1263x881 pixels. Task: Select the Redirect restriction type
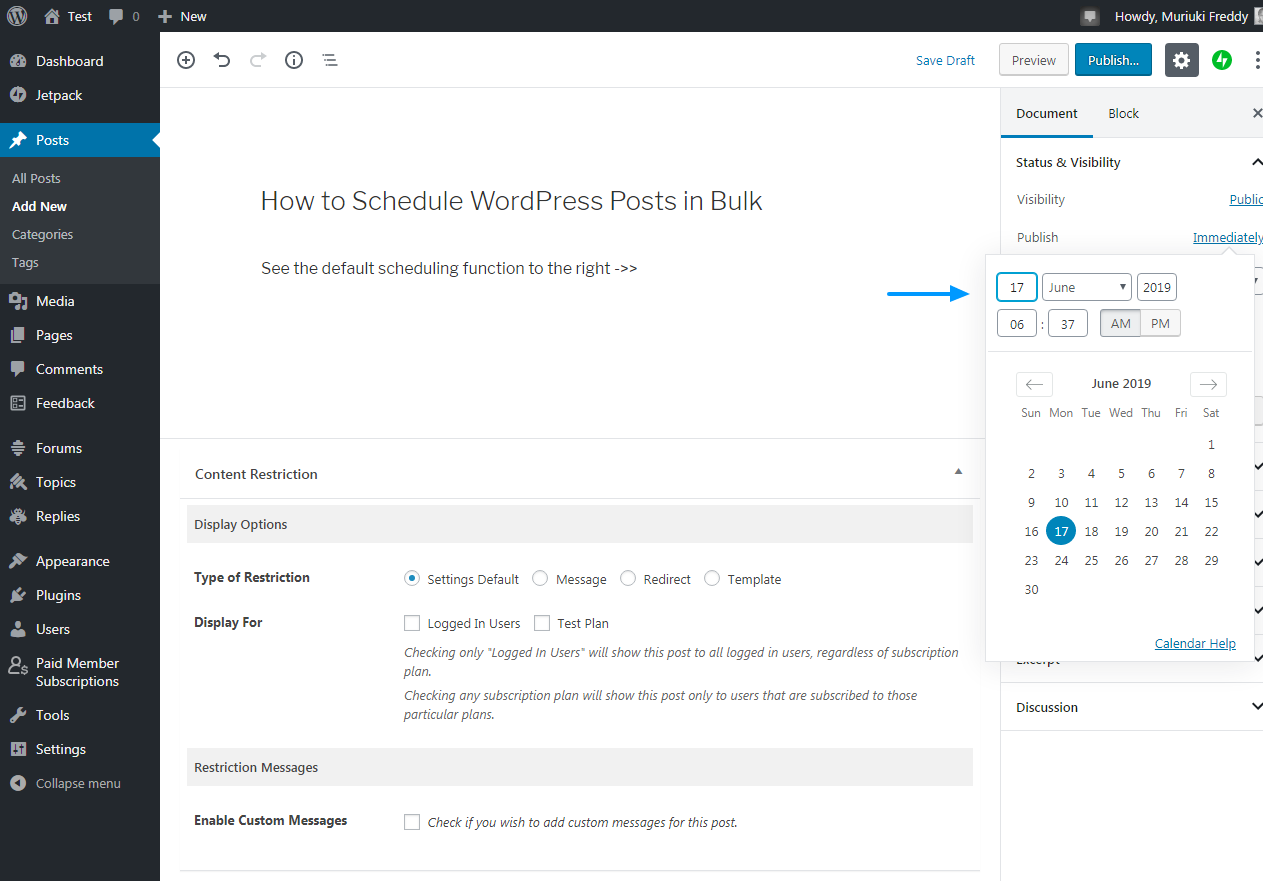coord(628,578)
